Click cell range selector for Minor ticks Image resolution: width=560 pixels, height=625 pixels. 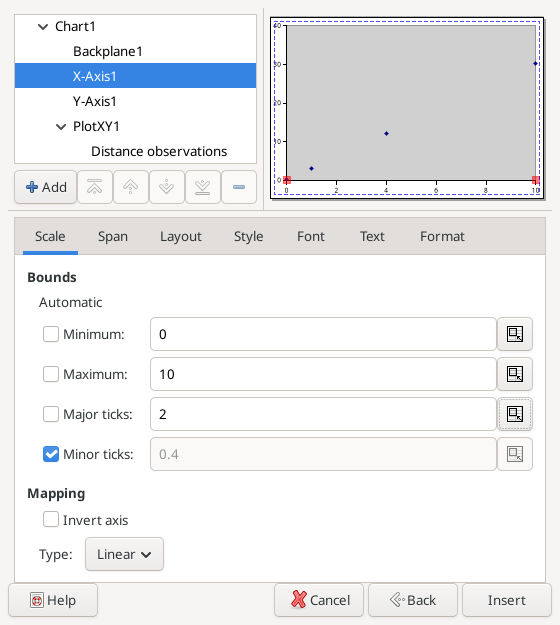(x=515, y=454)
